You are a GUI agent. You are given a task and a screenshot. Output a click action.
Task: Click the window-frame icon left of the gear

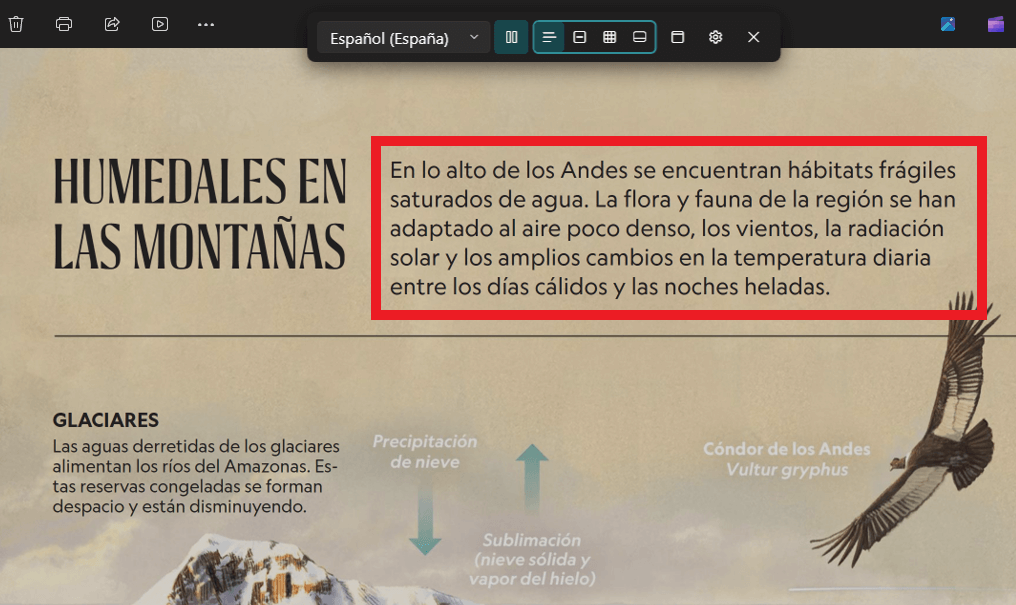tap(678, 37)
